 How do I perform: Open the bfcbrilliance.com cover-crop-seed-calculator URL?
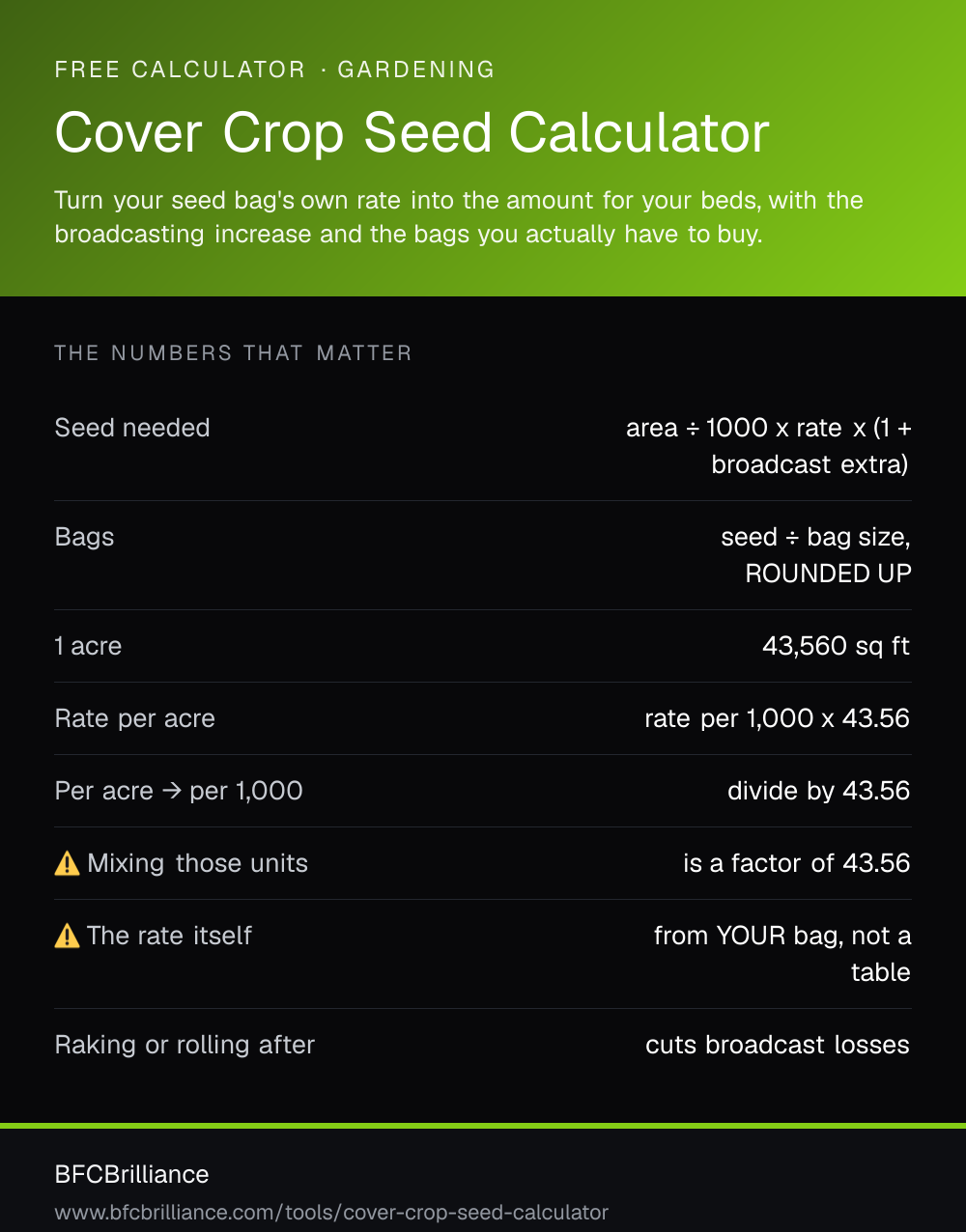[x=331, y=1213]
